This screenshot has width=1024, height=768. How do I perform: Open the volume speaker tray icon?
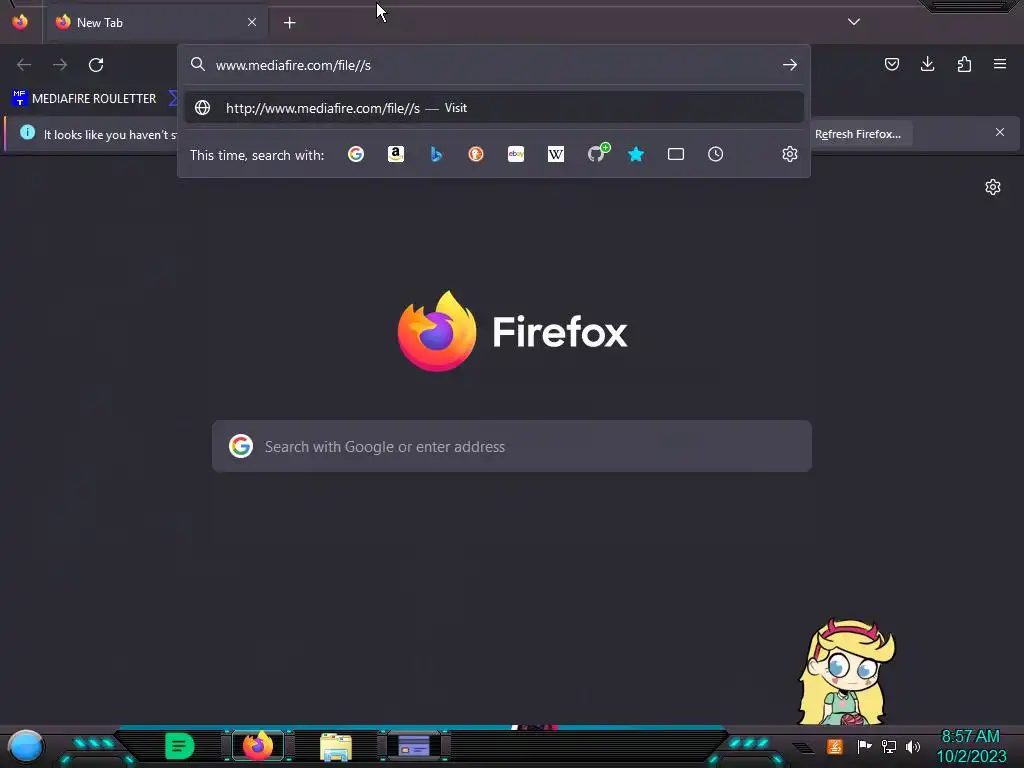[x=913, y=746]
